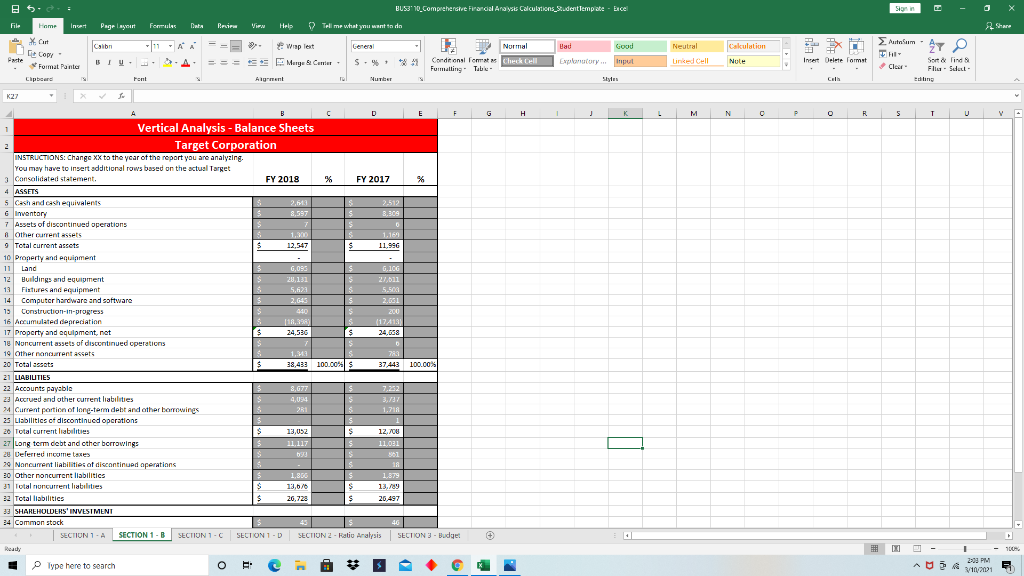Select sheet tab SECTION 2 - Ratio Analysis
Viewport: 1024px width, 576px height.
coord(339,536)
